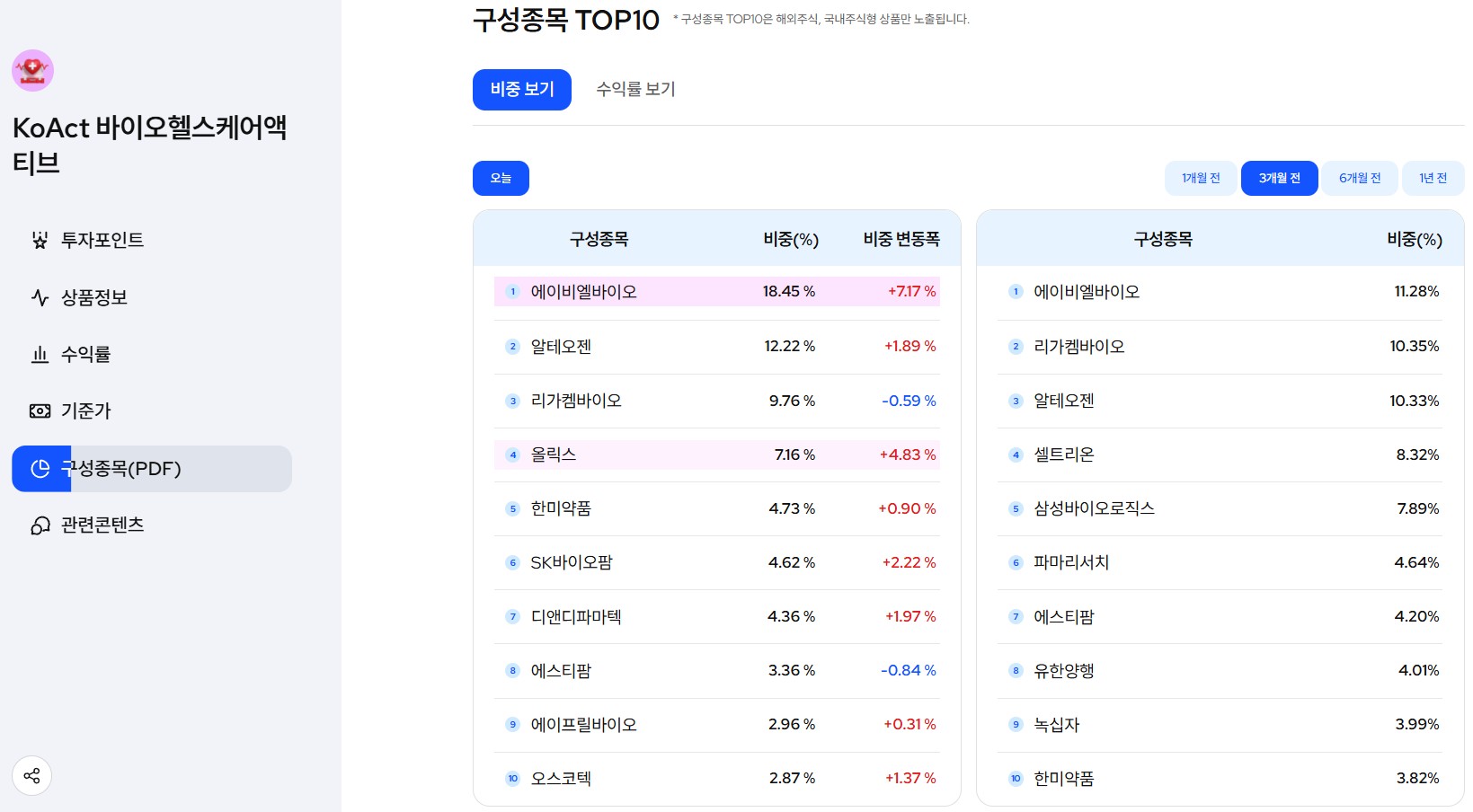Image resolution: width=1473 pixels, height=812 pixels.
Task: Go to the 관련콘텐츠 sidebar section
Action: click(102, 525)
